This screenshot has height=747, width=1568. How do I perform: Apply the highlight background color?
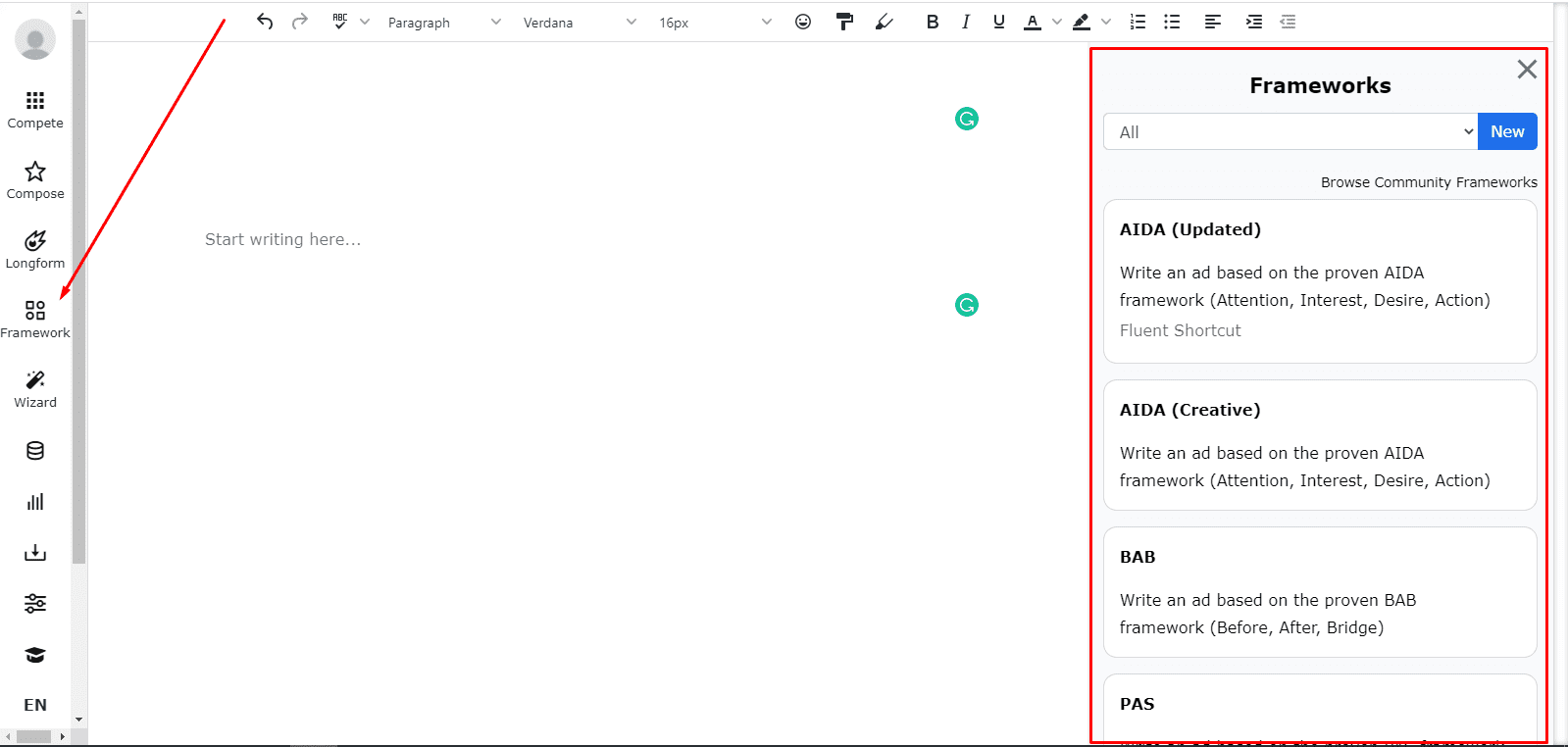[1082, 22]
